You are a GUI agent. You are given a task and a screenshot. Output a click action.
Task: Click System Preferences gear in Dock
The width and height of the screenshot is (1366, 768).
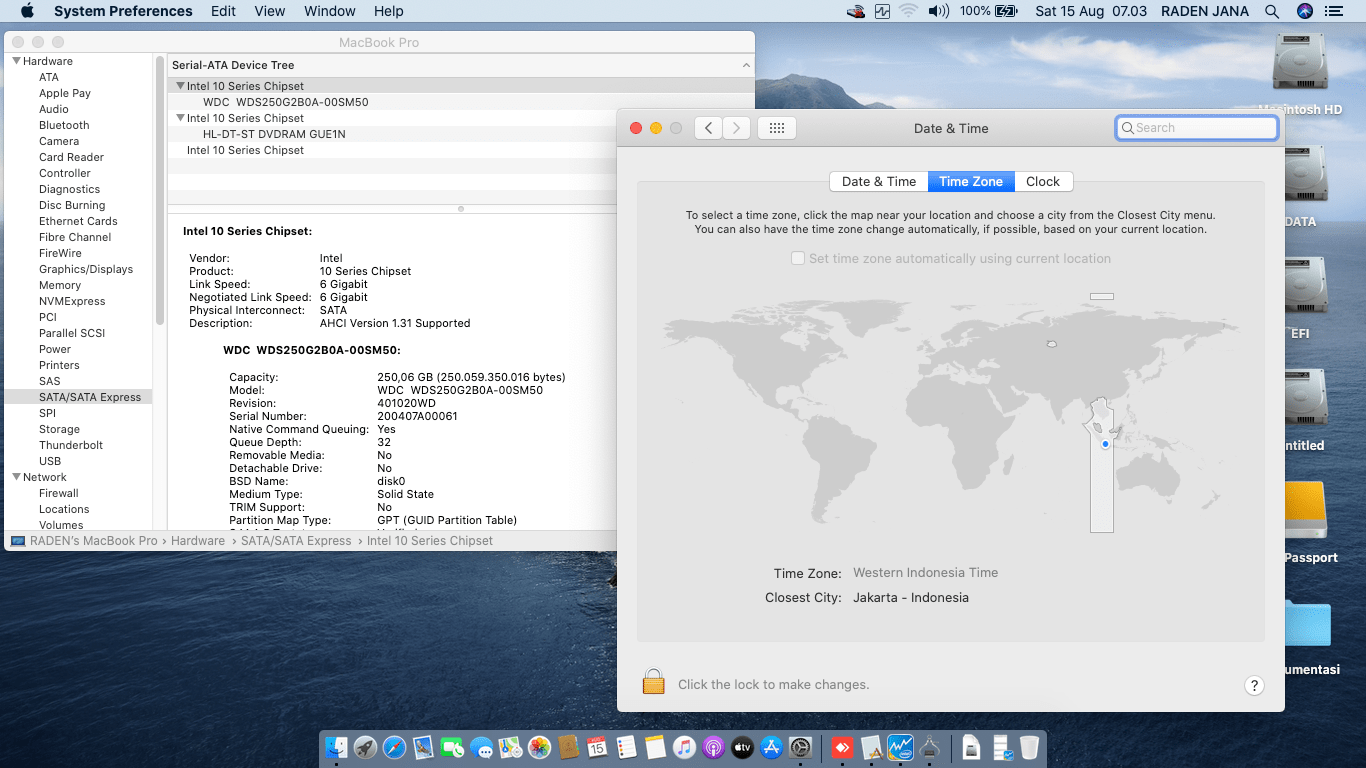pos(801,747)
